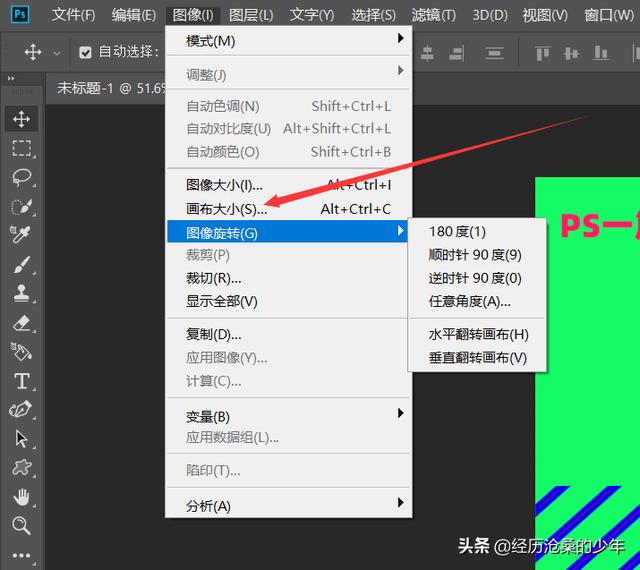This screenshot has height=570, width=640.
Task: Open the 3D(D) menu
Action: [x=490, y=15]
